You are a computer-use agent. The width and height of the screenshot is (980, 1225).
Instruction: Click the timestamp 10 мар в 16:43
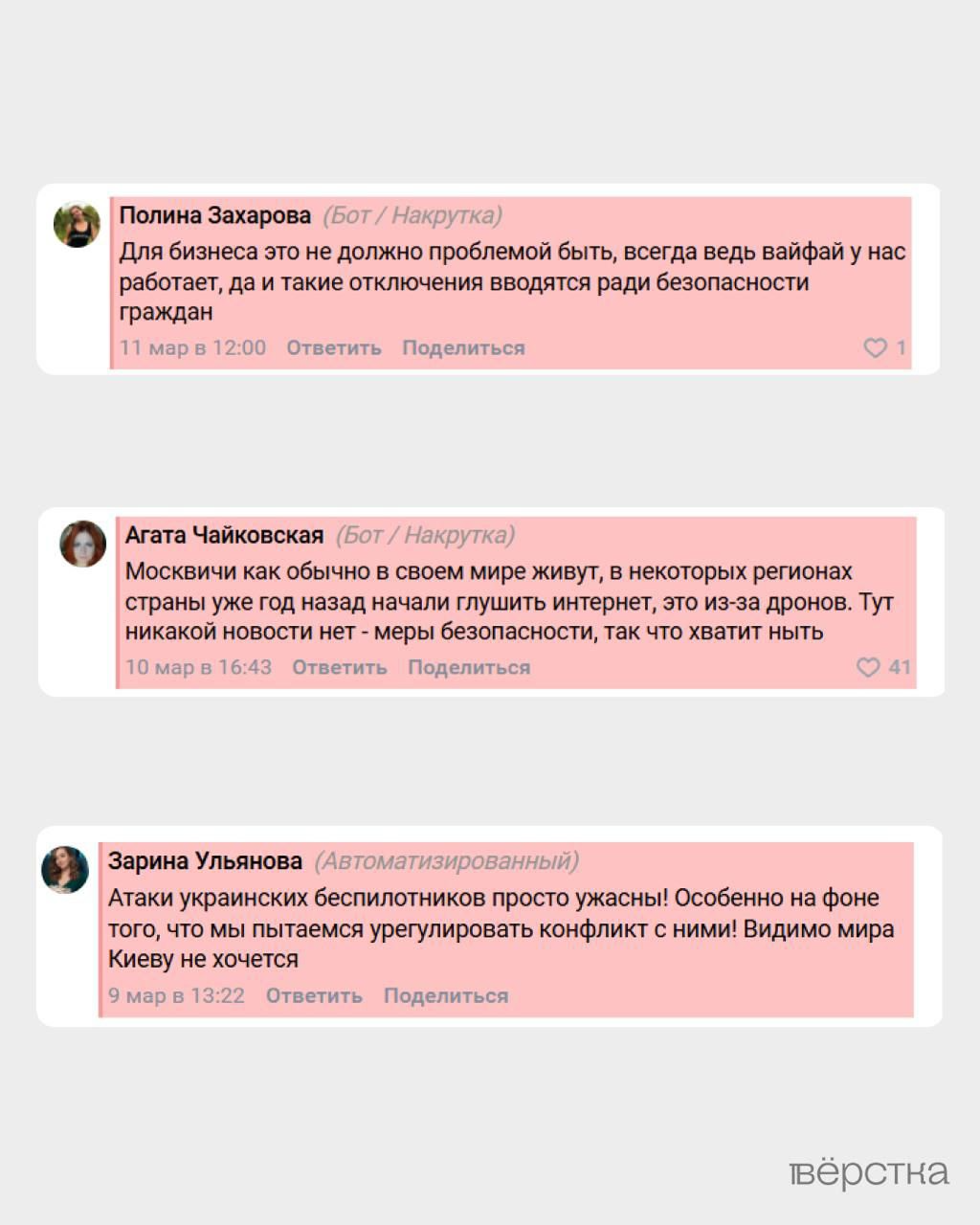click(199, 667)
